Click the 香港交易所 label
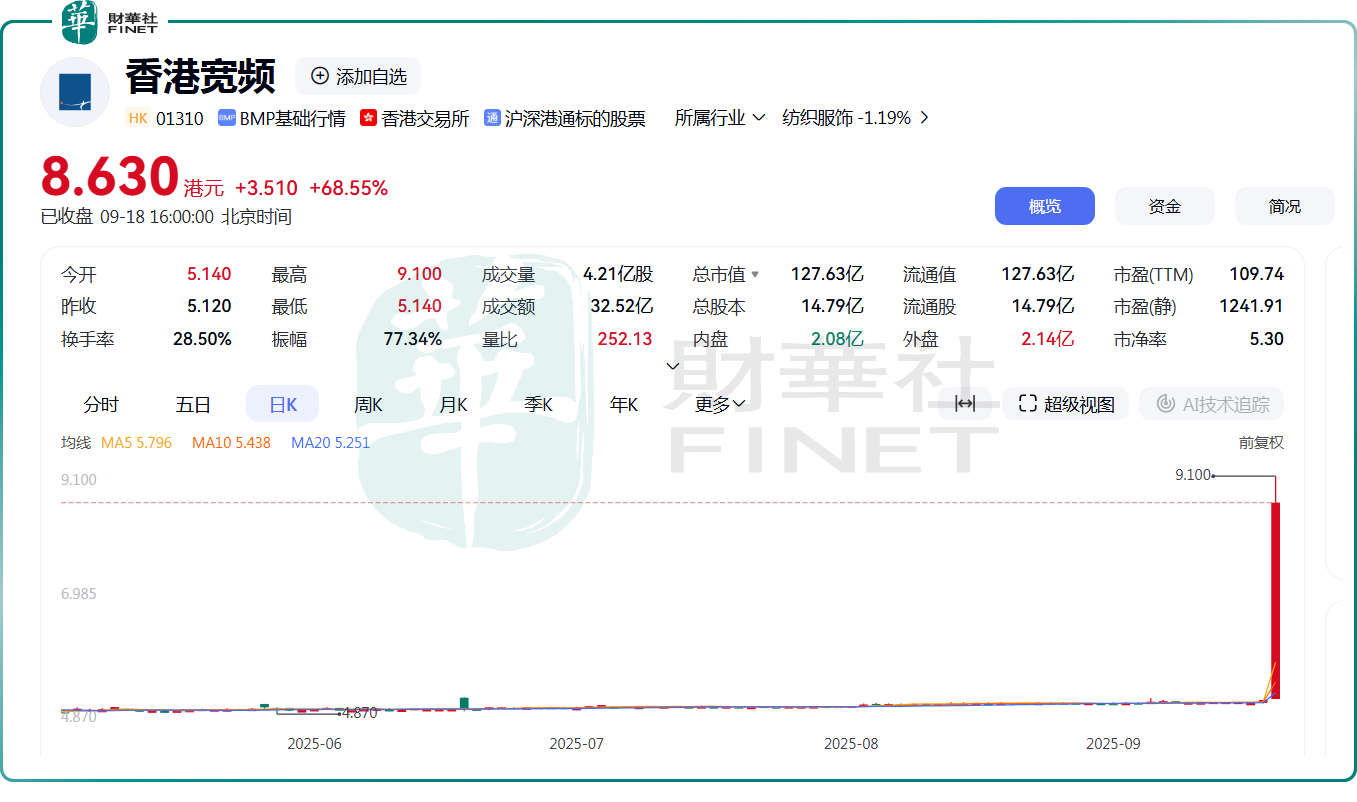 tap(425, 118)
